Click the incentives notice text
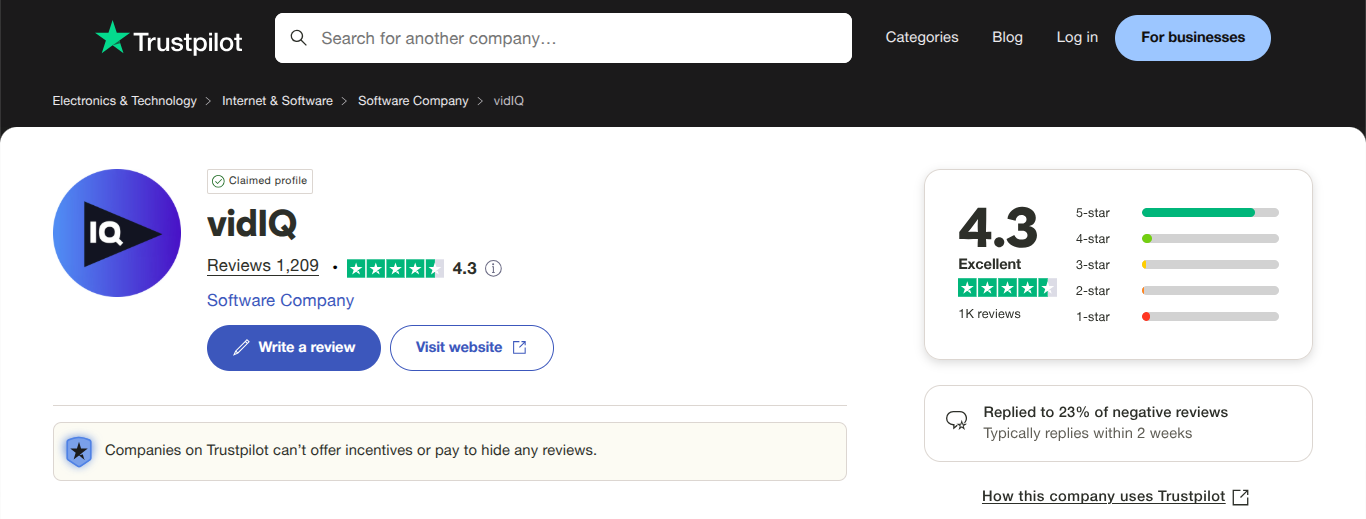The height and width of the screenshot is (519, 1366). pyautogui.click(x=351, y=450)
